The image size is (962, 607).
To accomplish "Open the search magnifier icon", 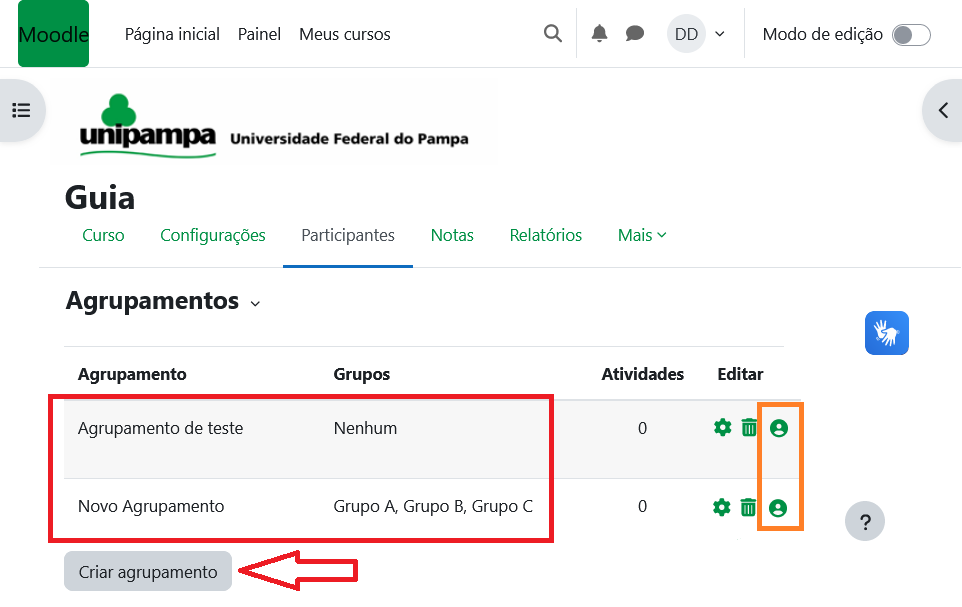I will tap(552, 34).
